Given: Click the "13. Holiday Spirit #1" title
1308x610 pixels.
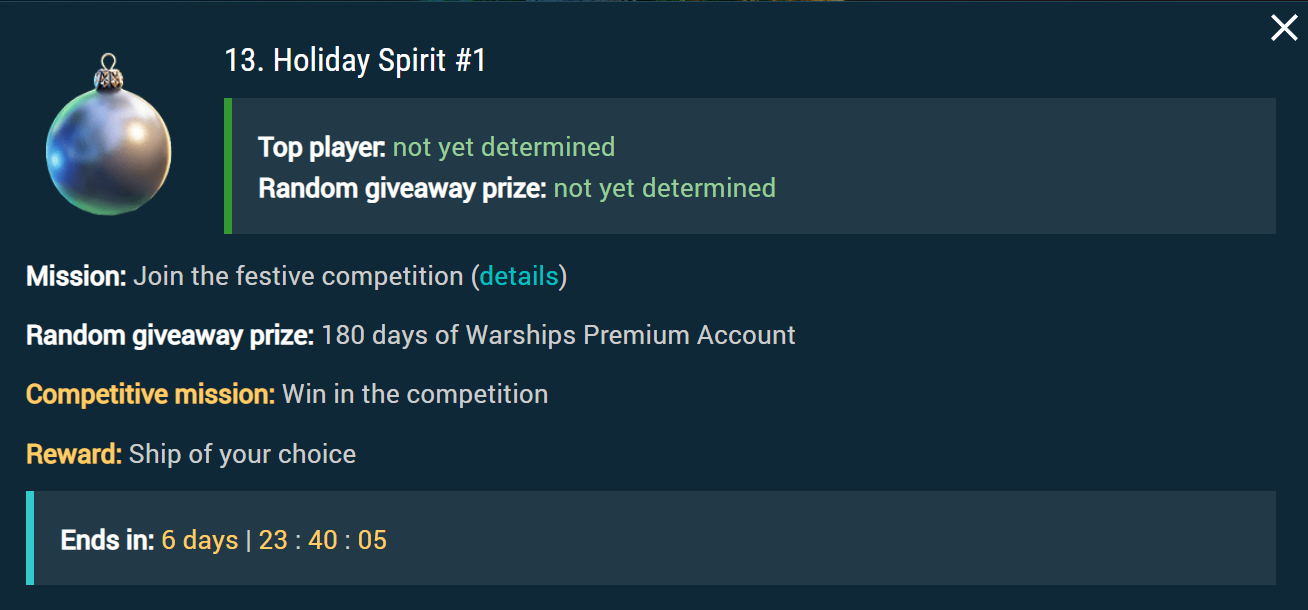Looking at the screenshot, I should (355, 61).
